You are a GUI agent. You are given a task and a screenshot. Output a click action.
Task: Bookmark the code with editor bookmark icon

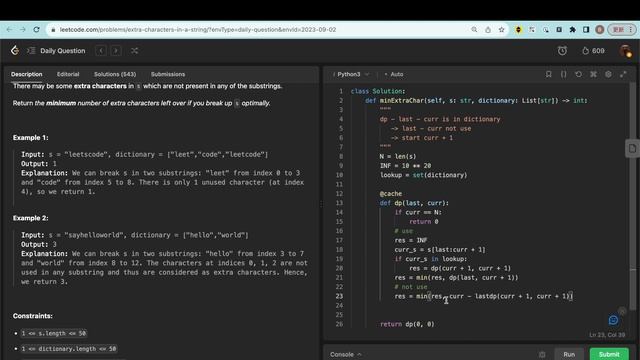point(549,74)
